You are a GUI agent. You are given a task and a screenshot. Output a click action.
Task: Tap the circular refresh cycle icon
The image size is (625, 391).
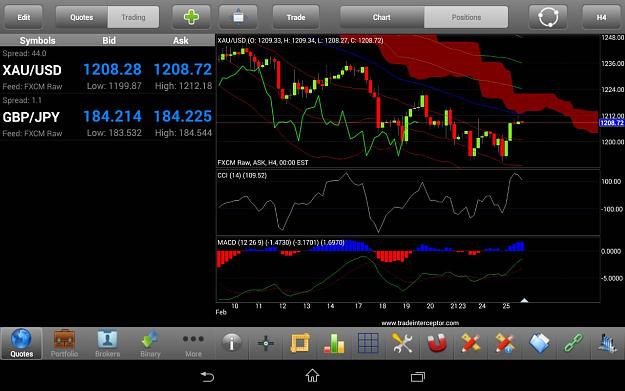click(548, 17)
